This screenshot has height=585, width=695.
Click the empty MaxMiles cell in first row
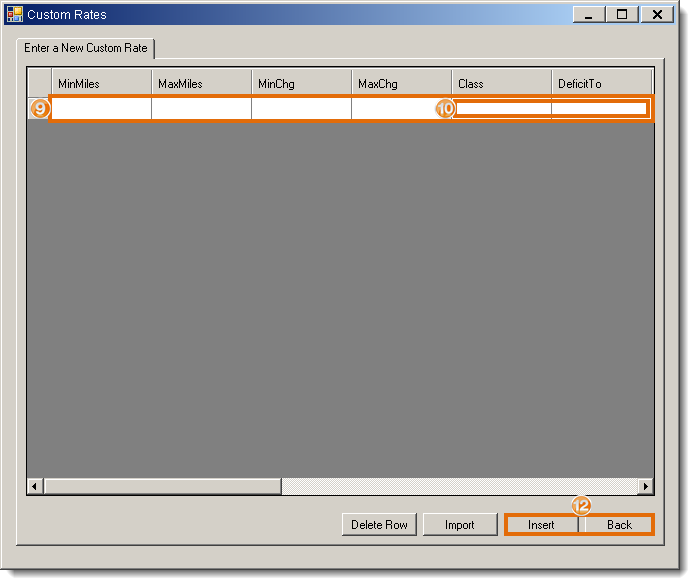[202, 108]
